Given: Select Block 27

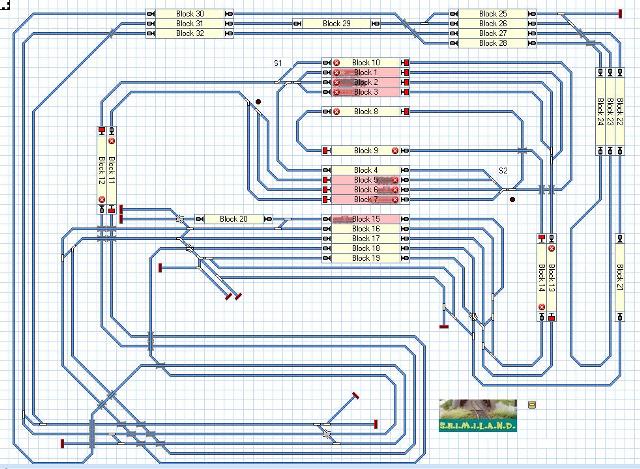Looking at the screenshot, I should pyautogui.click(x=493, y=33).
